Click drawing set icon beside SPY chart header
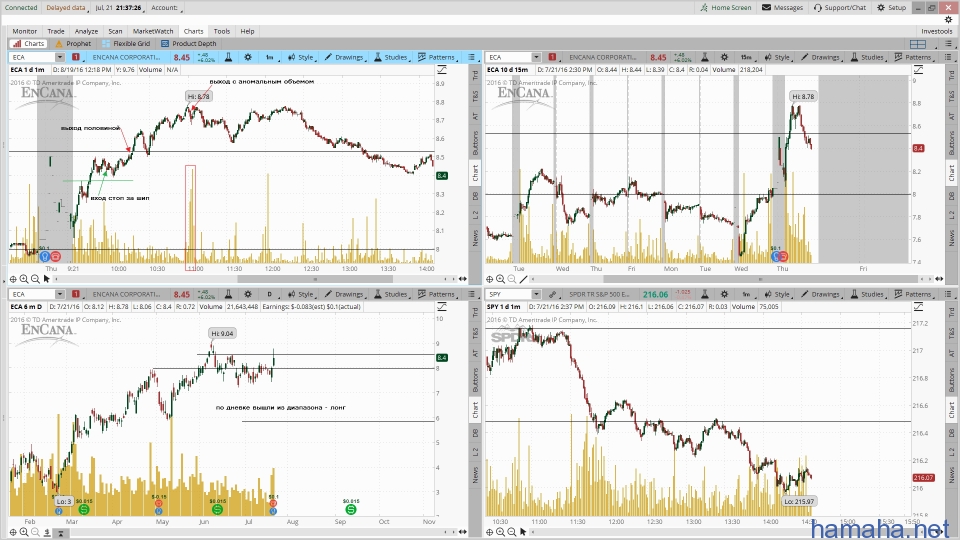Viewport: 960px width, 540px height. click(x=918, y=307)
